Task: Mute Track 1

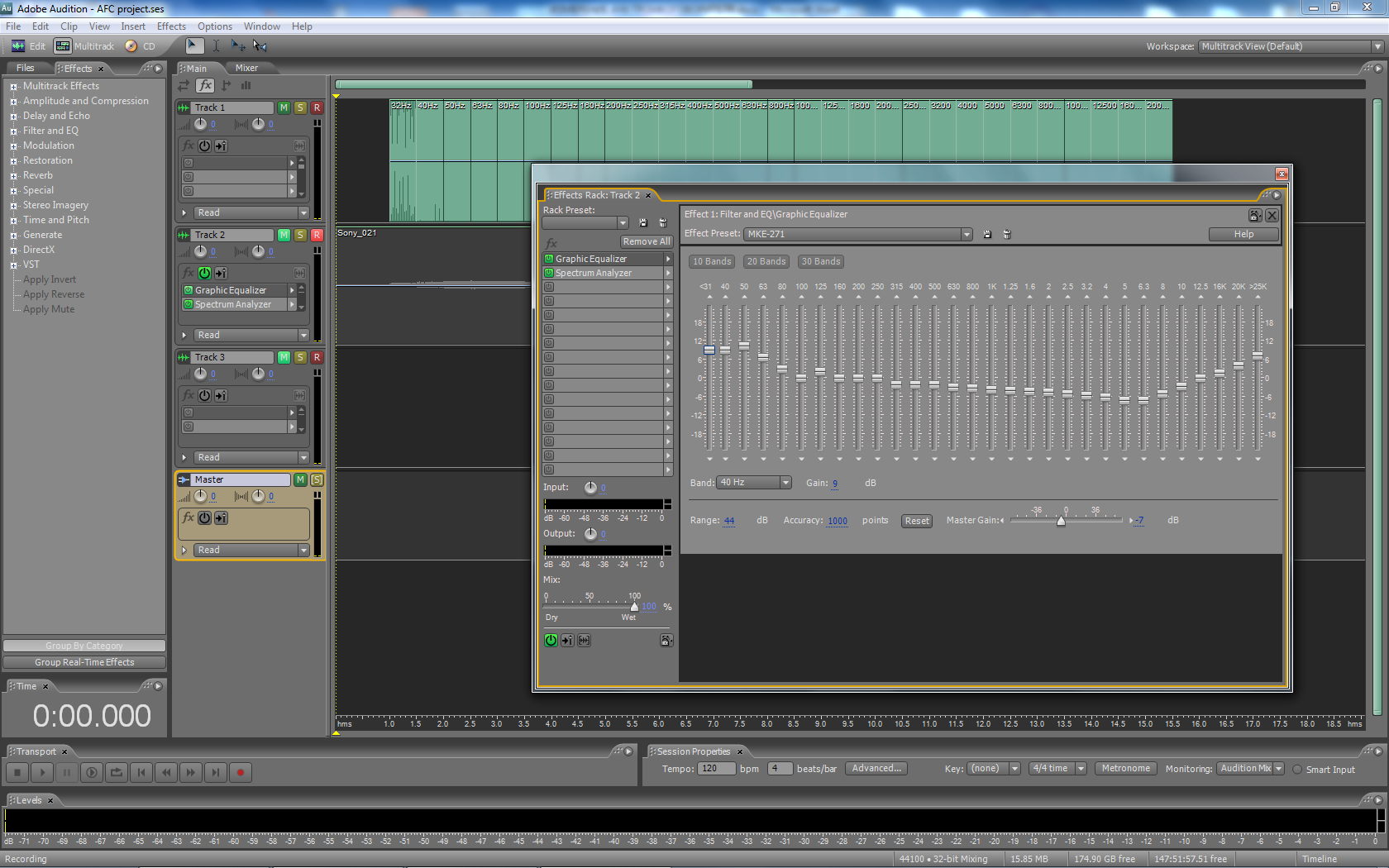Action: coord(284,107)
